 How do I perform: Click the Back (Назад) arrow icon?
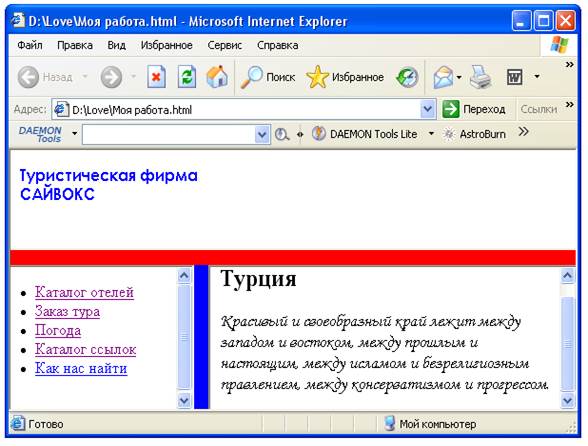pos(28,77)
